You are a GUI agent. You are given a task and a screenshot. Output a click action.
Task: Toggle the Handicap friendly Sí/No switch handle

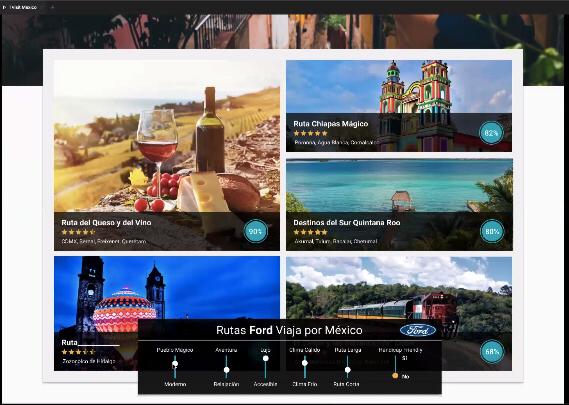click(395, 376)
